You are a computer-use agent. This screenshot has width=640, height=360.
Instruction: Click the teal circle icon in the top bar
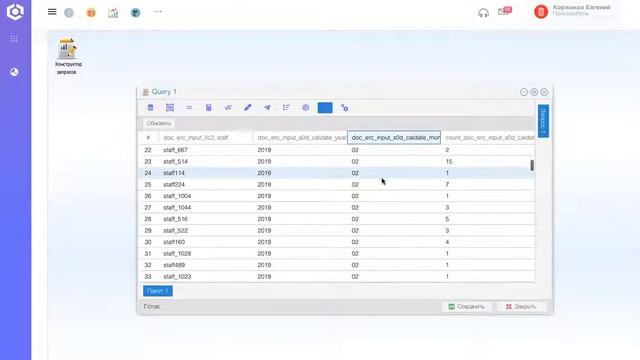point(136,13)
